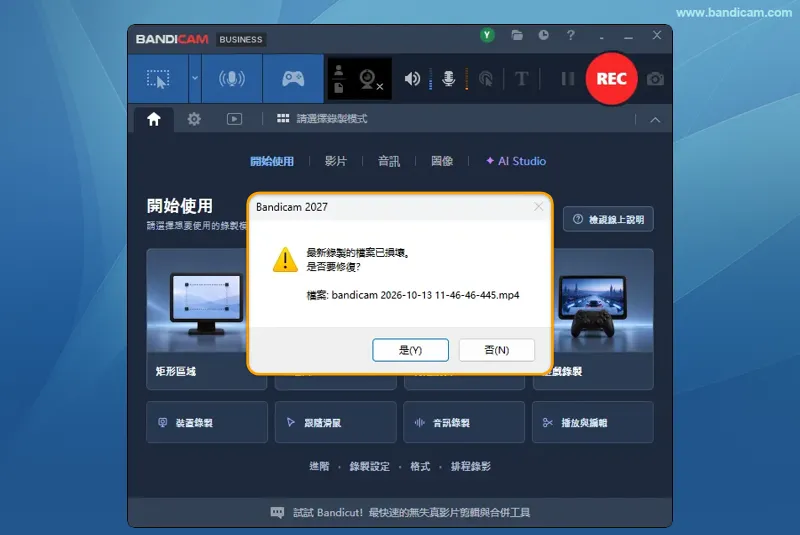Click 是(Y) to repair the file
The width and height of the screenshot is (800, 535).
tap(410, 350)
